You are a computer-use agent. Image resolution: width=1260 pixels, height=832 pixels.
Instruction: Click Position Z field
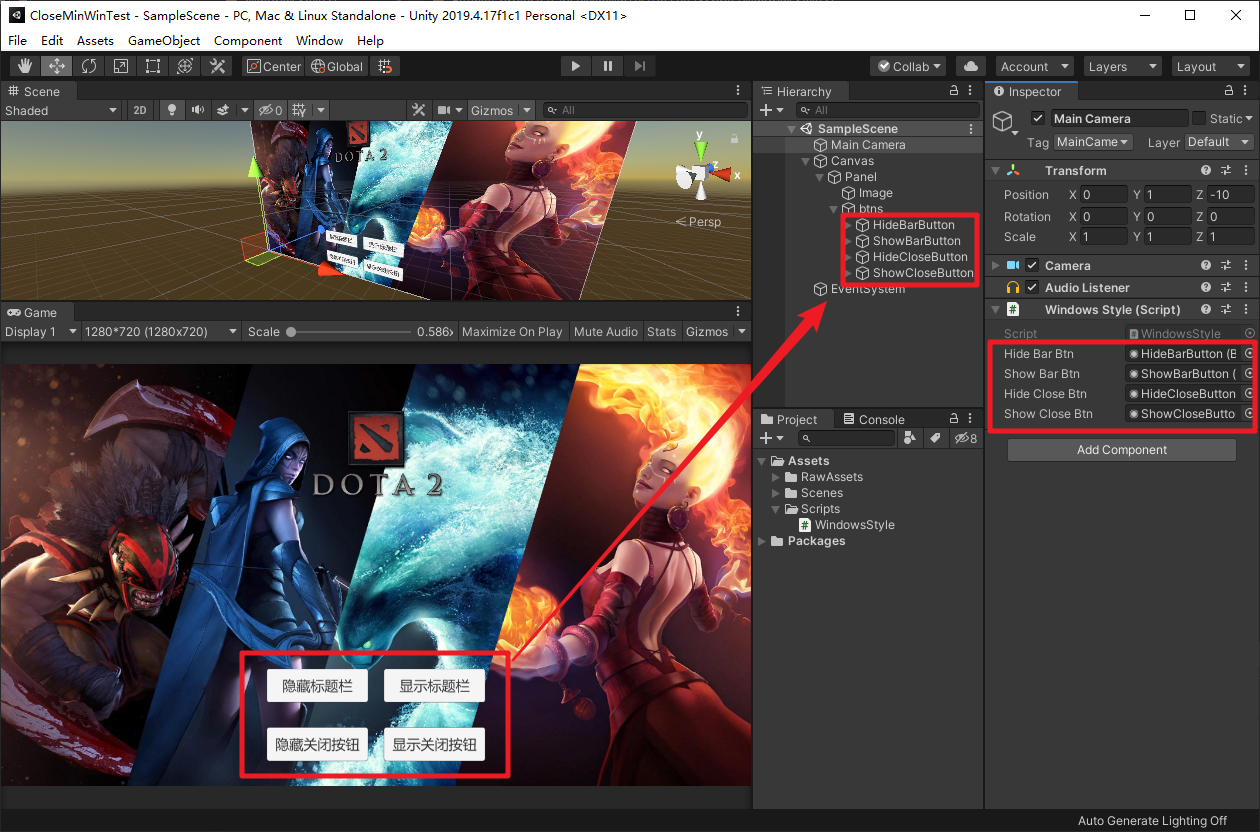(1229, 194)
